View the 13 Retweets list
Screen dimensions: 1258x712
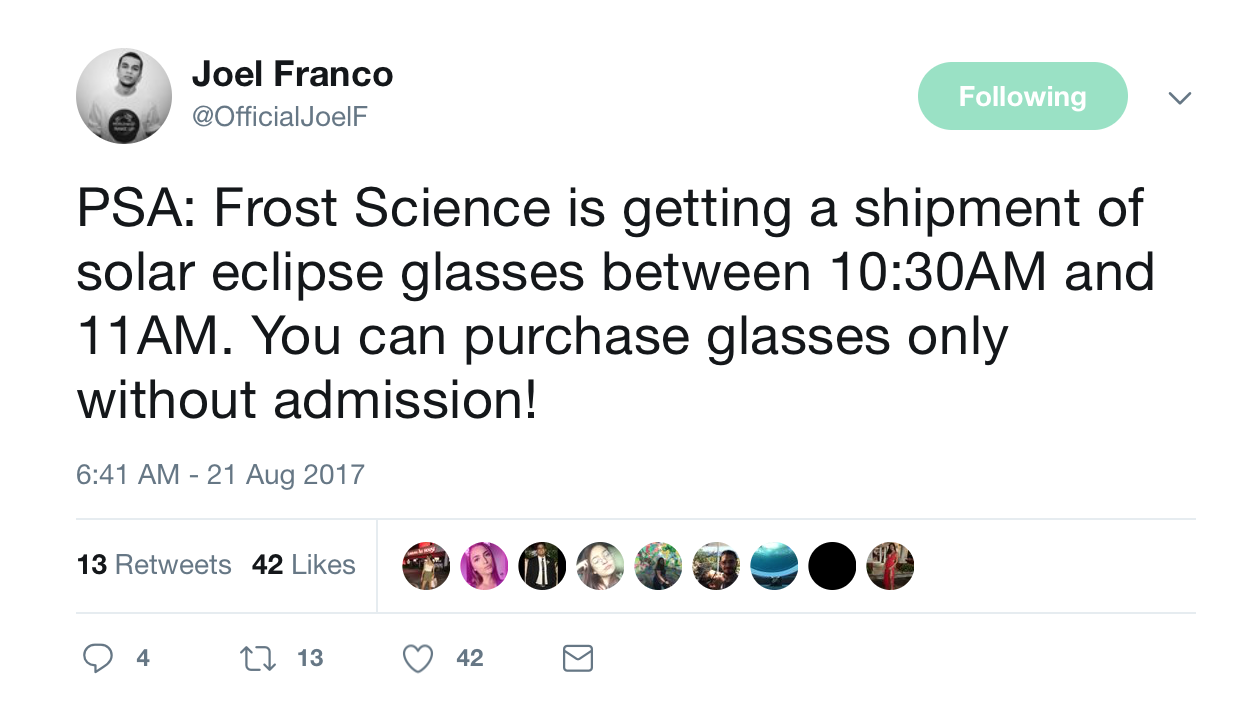[154, 565]
